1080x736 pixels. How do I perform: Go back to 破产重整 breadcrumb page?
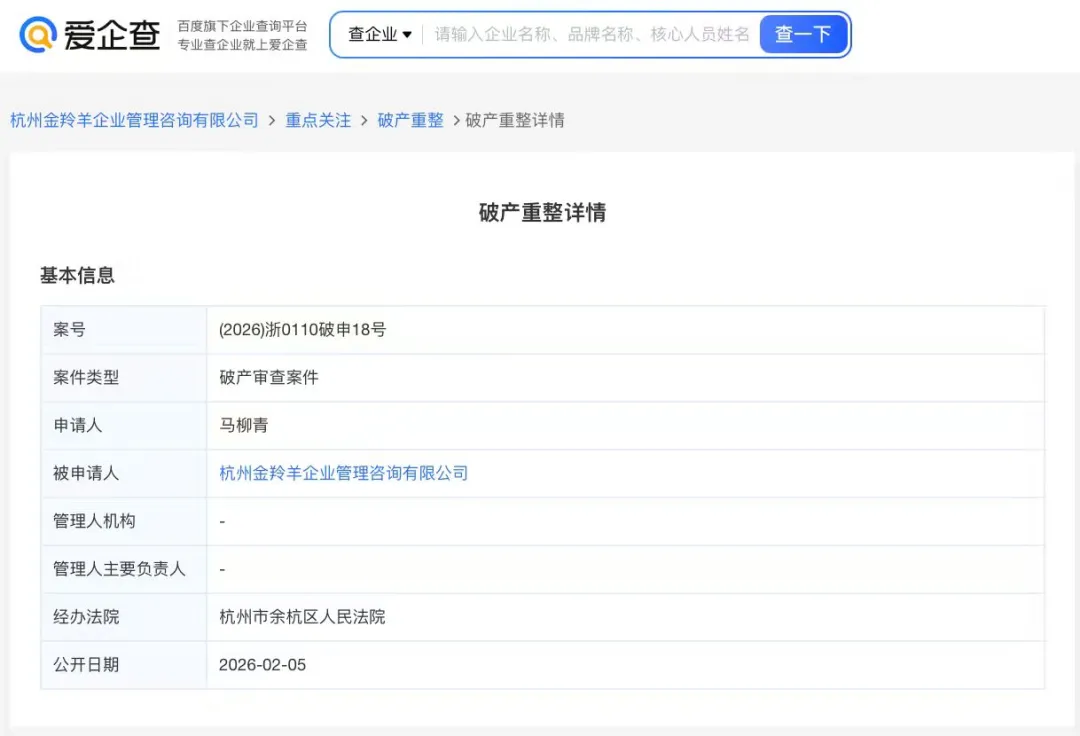[410, 120]
